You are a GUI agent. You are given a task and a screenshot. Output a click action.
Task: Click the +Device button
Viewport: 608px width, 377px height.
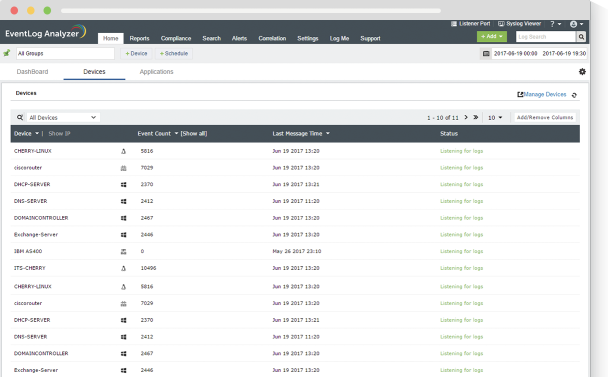point(136,54)
